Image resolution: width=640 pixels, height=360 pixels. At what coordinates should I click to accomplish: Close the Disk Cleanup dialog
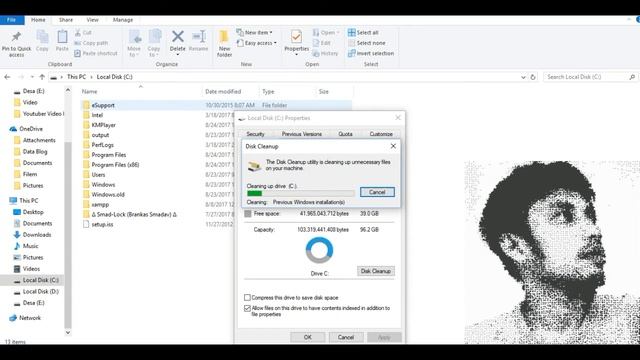click(x=393, y=146)
